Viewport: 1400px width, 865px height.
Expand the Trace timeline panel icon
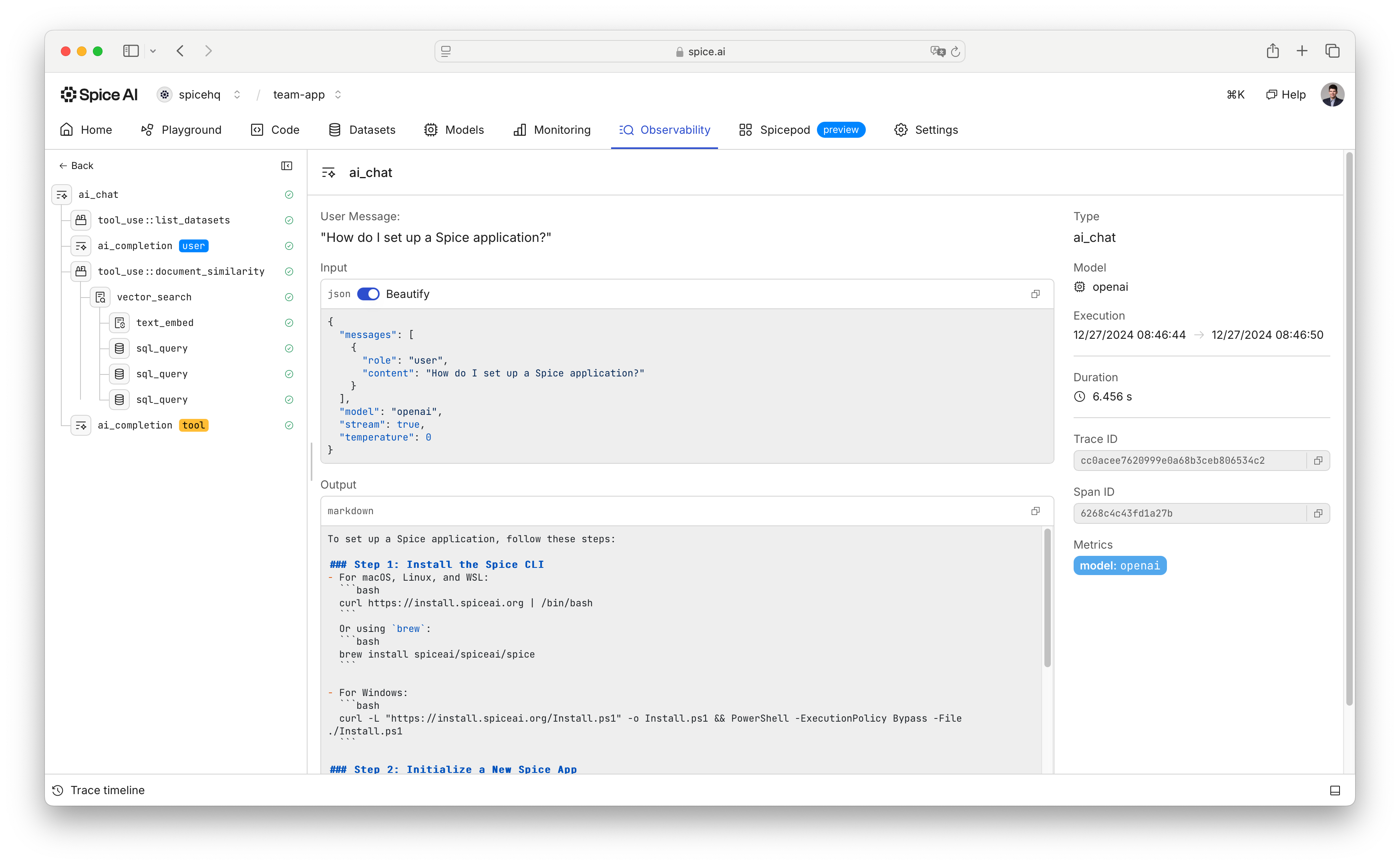click(1335, 791)
